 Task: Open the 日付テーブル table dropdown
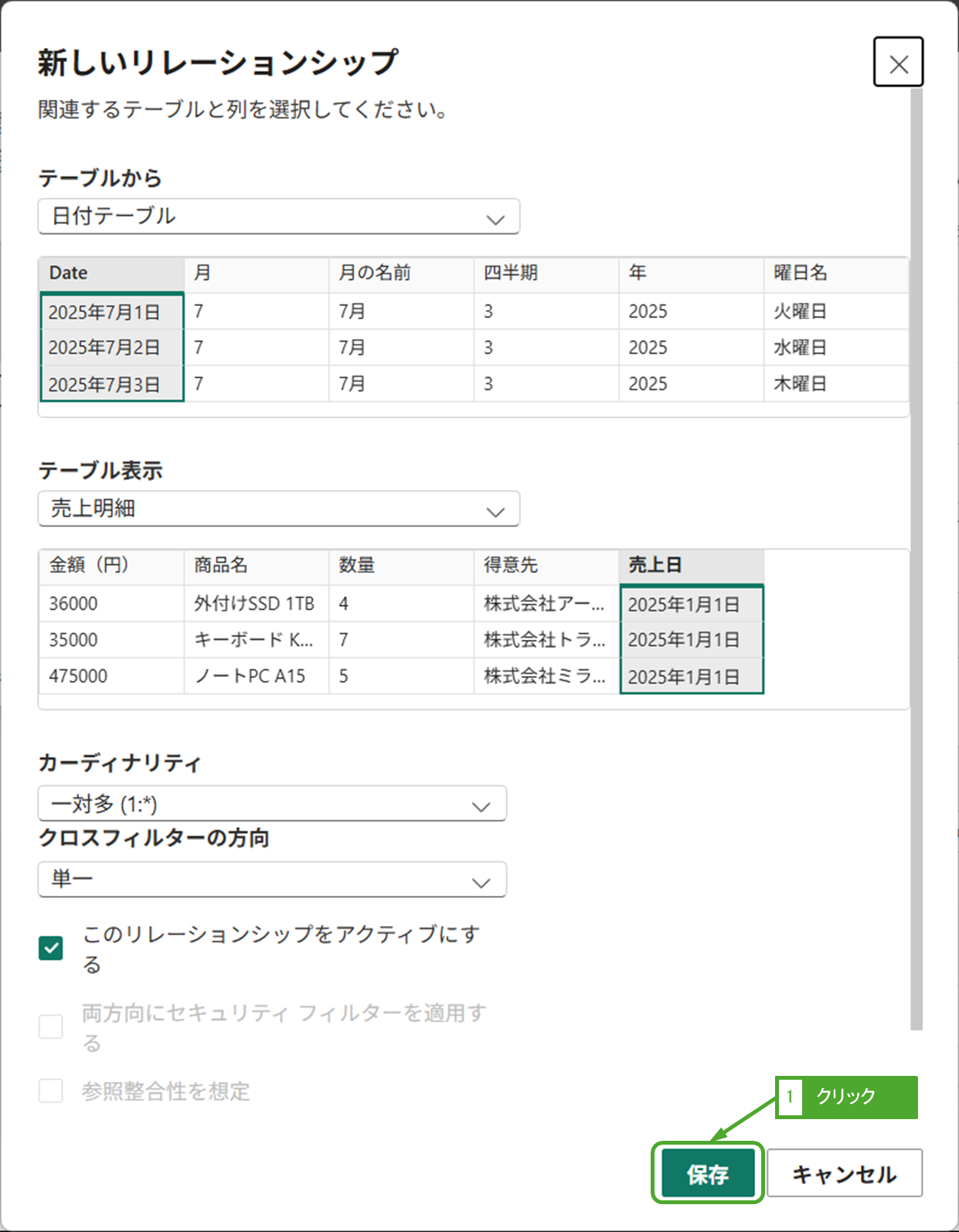click(278, 217)
